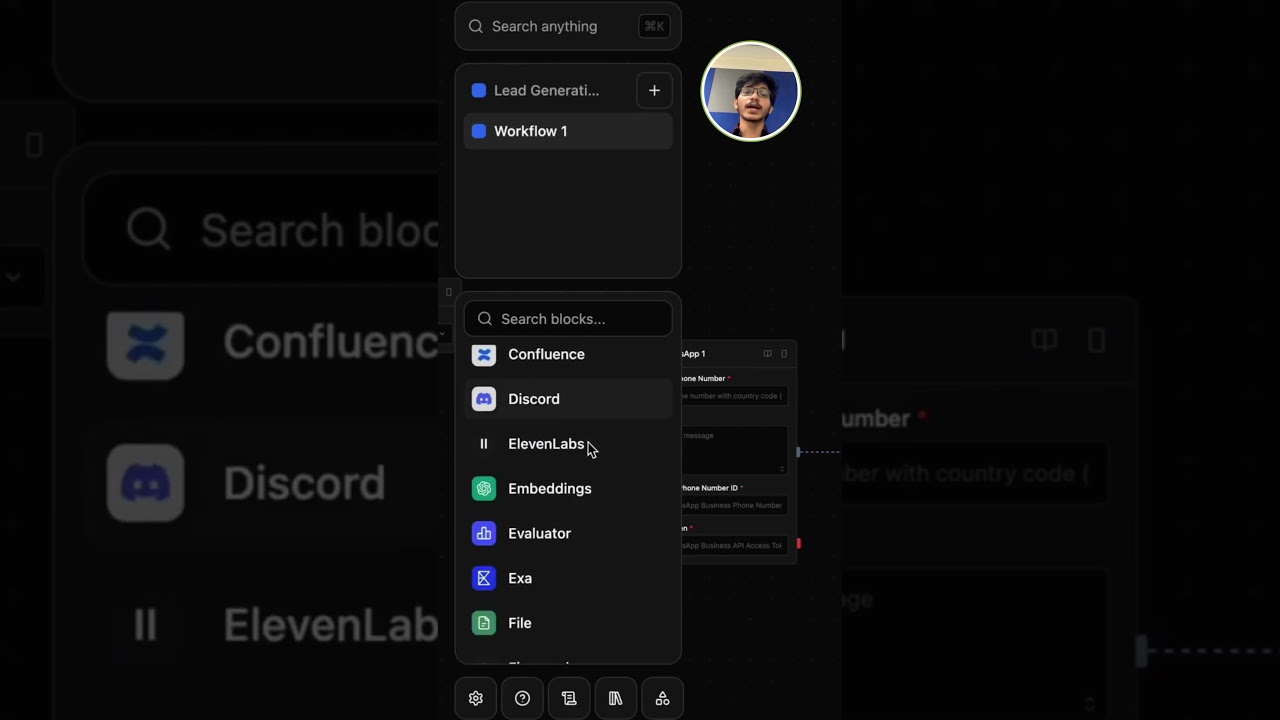This screenshot has height=720, width=1280.
Task: Click the presenter webcam thumbnail
Action: (751, 91)
